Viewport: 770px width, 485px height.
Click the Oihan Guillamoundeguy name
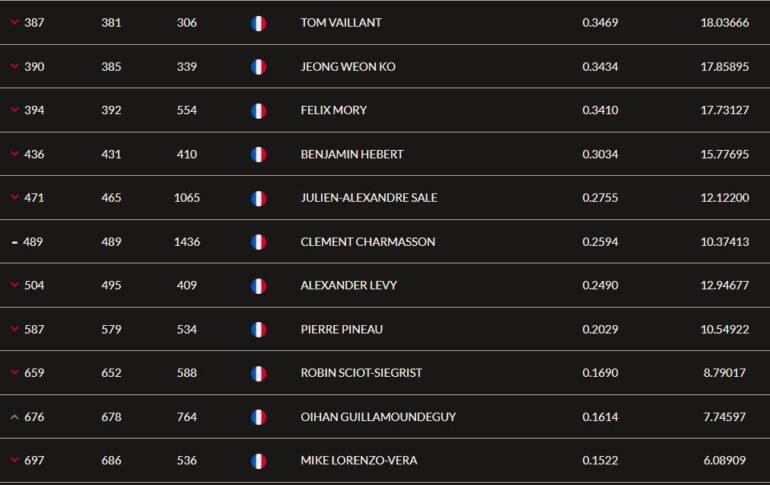pyautogui.click(x=378, y=417)
